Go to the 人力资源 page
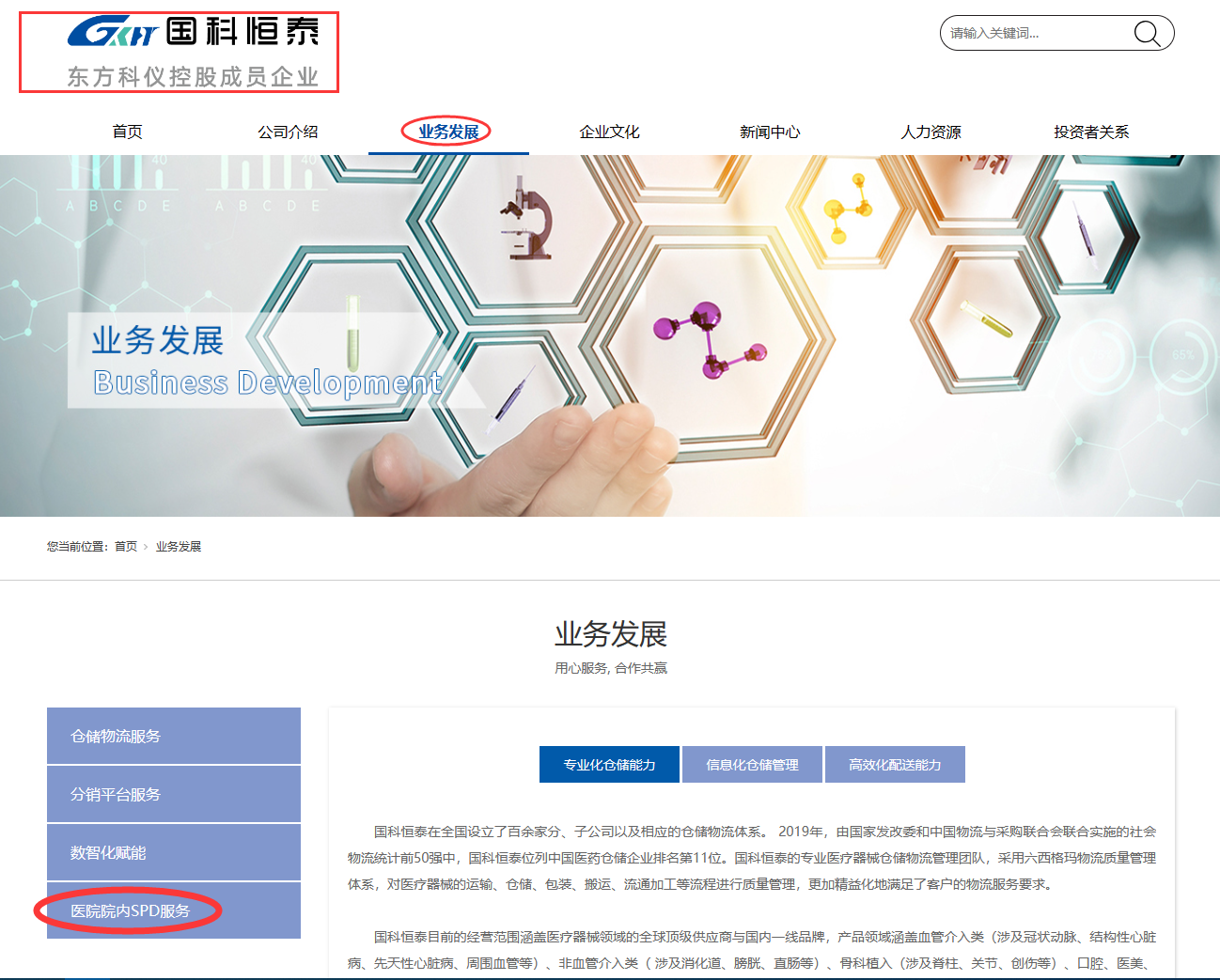 coord(931,132)
